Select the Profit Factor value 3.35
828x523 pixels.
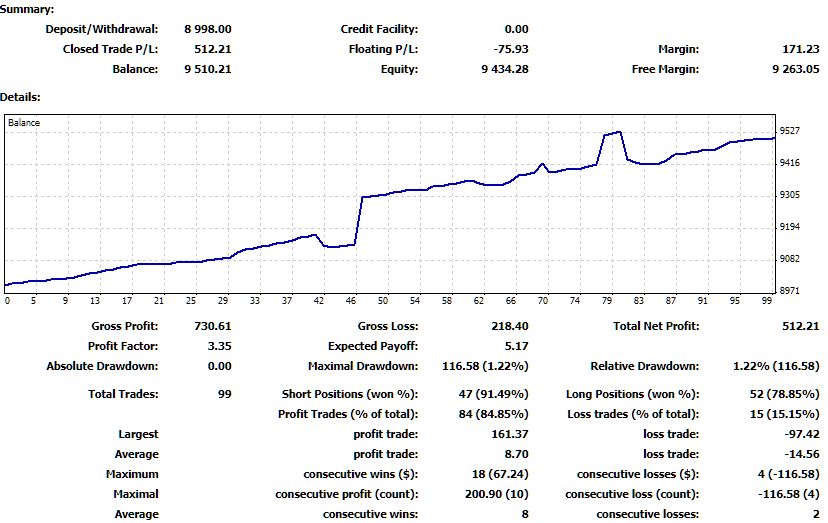point(219,346)
